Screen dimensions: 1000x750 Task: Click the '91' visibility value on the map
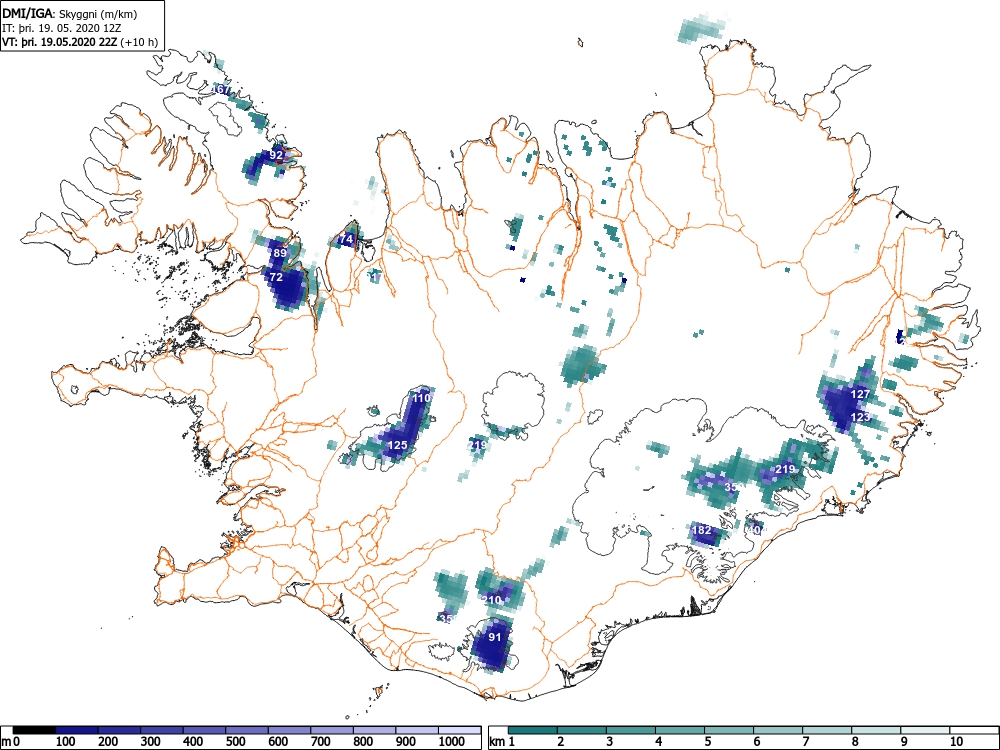coord(495,637)
